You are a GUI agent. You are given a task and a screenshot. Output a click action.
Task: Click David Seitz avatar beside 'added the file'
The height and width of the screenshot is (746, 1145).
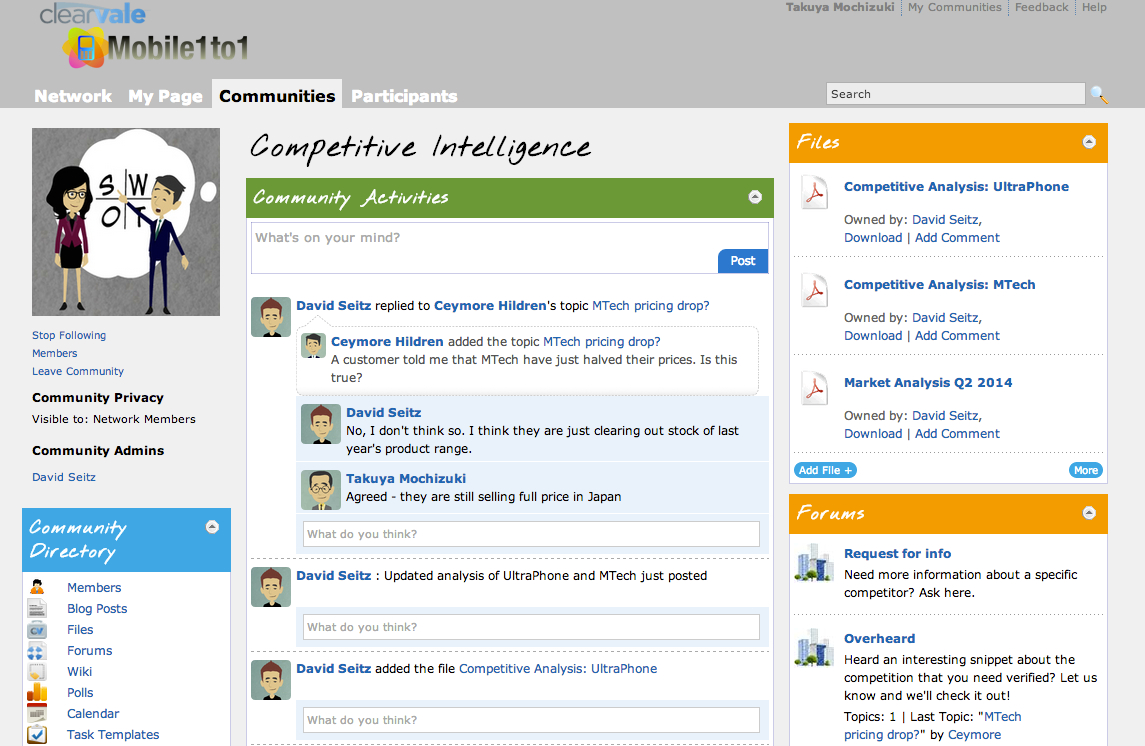click(271, 680)
